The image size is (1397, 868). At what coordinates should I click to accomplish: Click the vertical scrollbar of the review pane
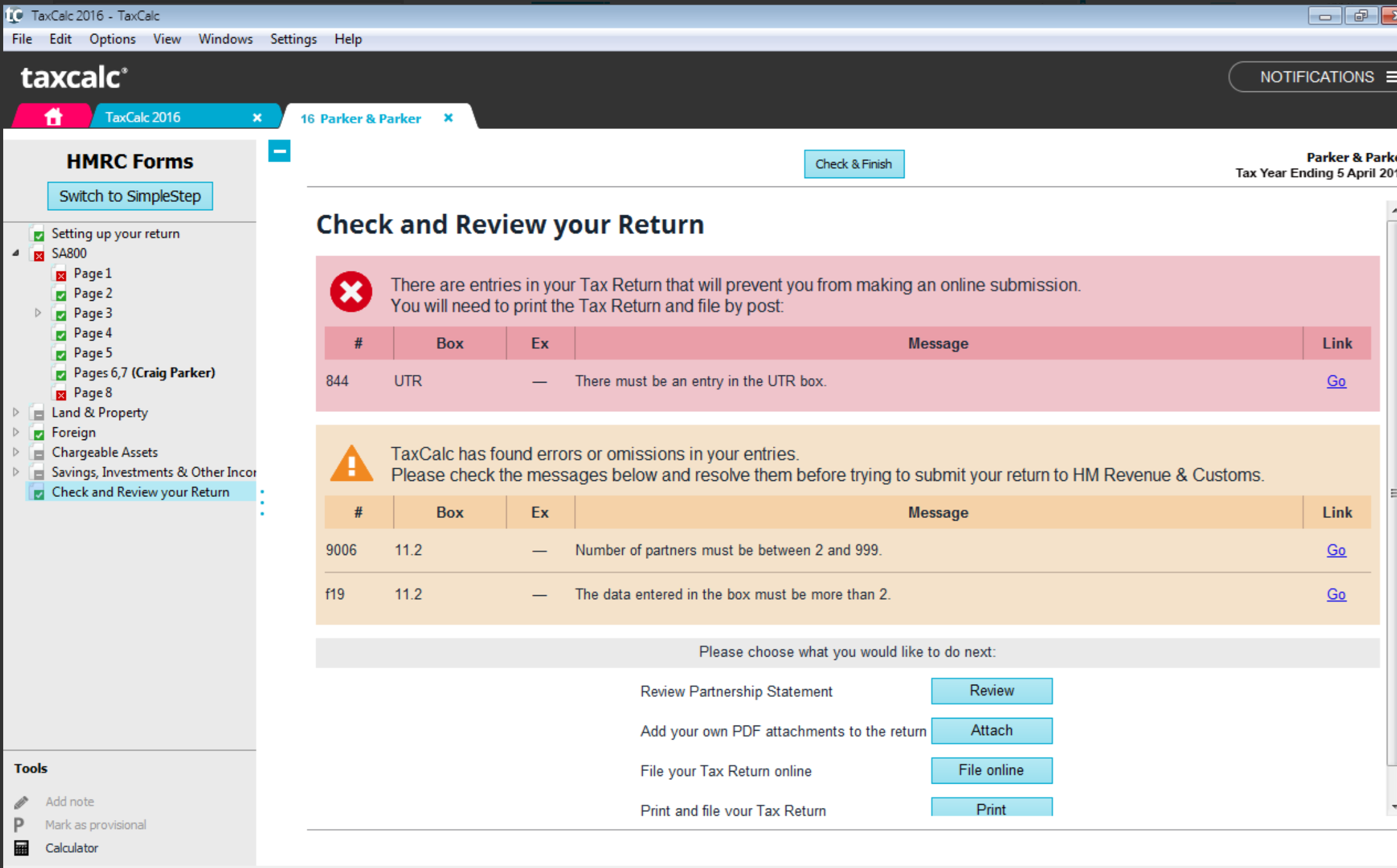point(1392,492)
